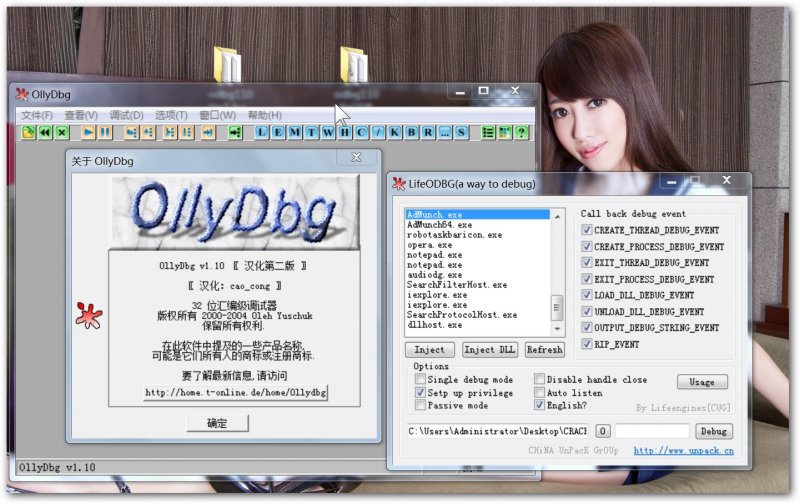Screen dimensions: 800x504
Task: Click the Inject DLL button
Action: tap(490, 350)
